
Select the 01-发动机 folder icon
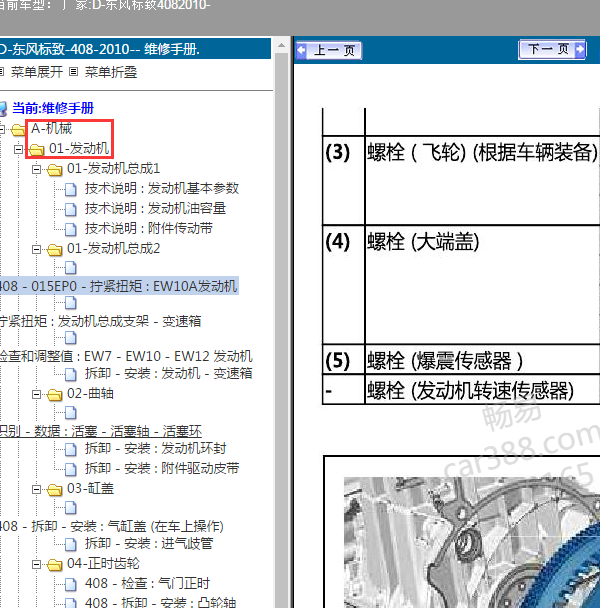36,150
